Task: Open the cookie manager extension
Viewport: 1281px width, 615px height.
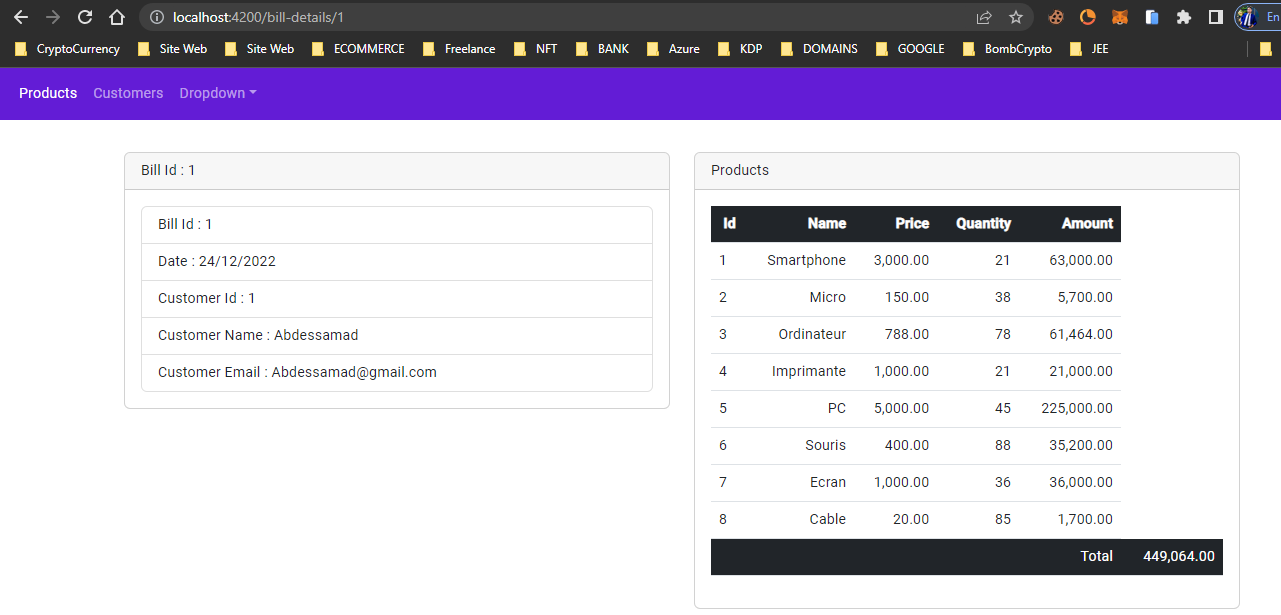Action: tap(1056, 17)
